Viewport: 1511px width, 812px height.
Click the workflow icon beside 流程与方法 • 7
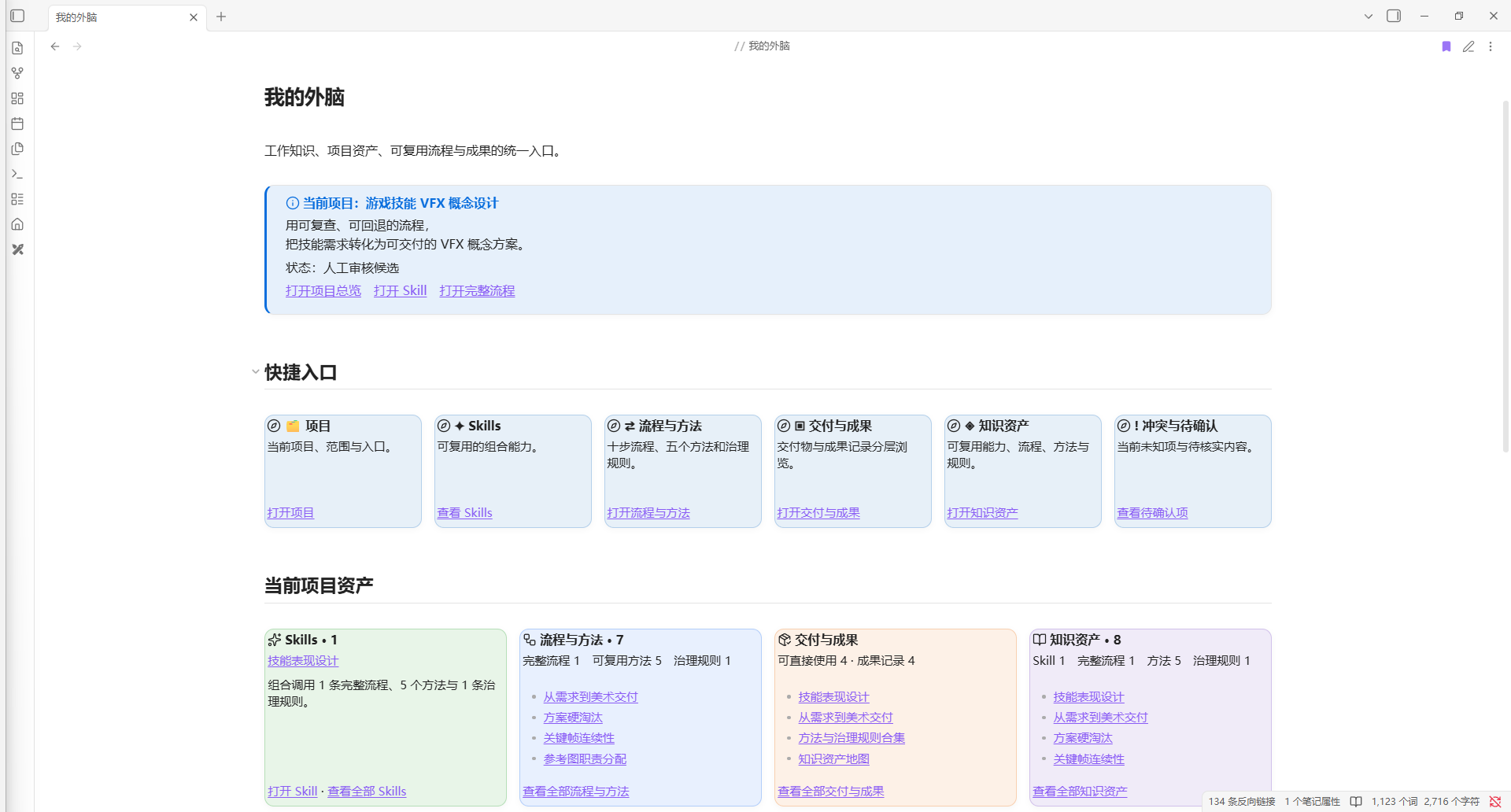tap(530, 640)
